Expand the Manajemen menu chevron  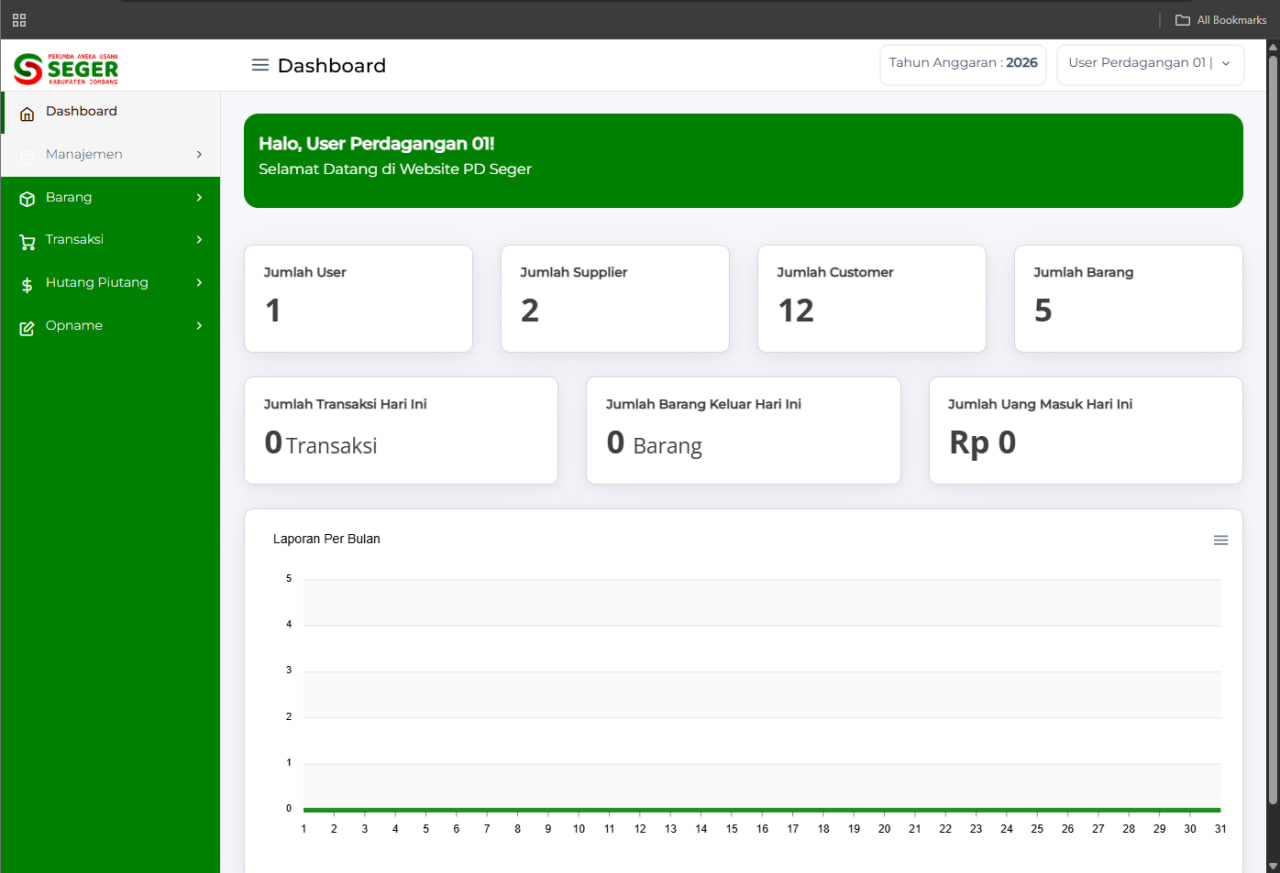pos(199,154)
